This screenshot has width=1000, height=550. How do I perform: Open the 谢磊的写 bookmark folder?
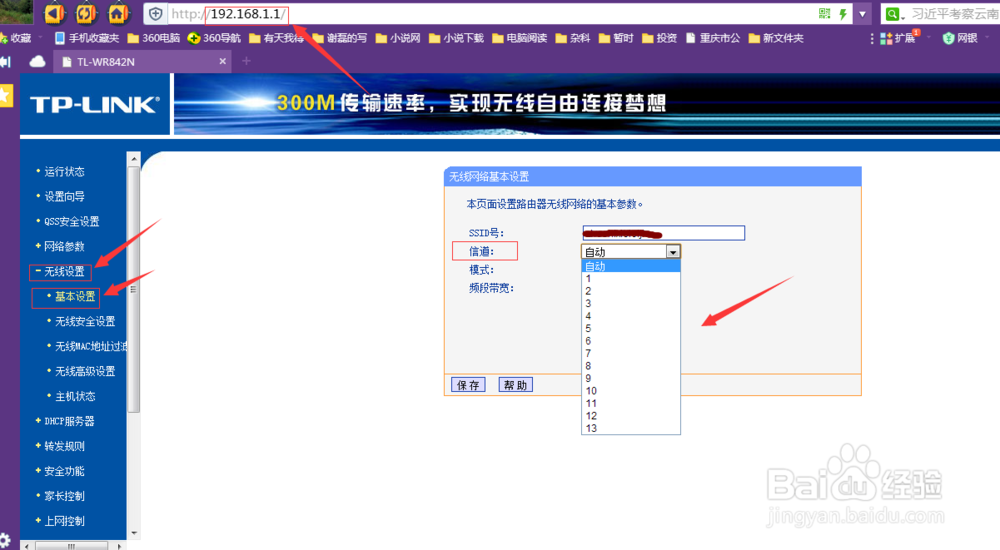[340, 38]
